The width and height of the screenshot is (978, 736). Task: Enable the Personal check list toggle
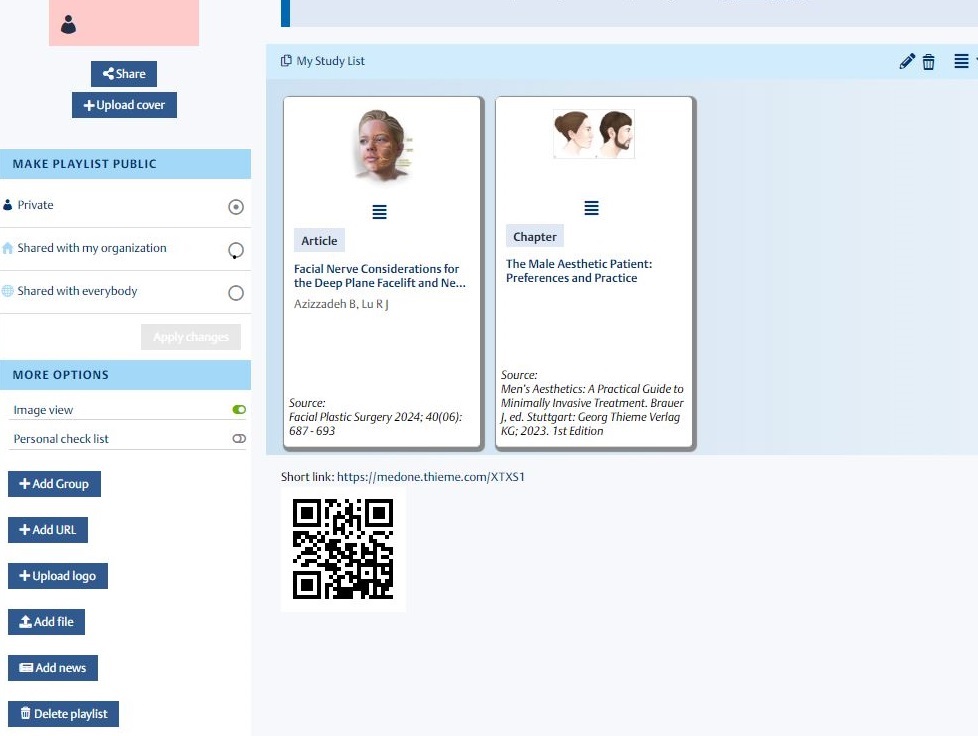click(x=239, y=439)
